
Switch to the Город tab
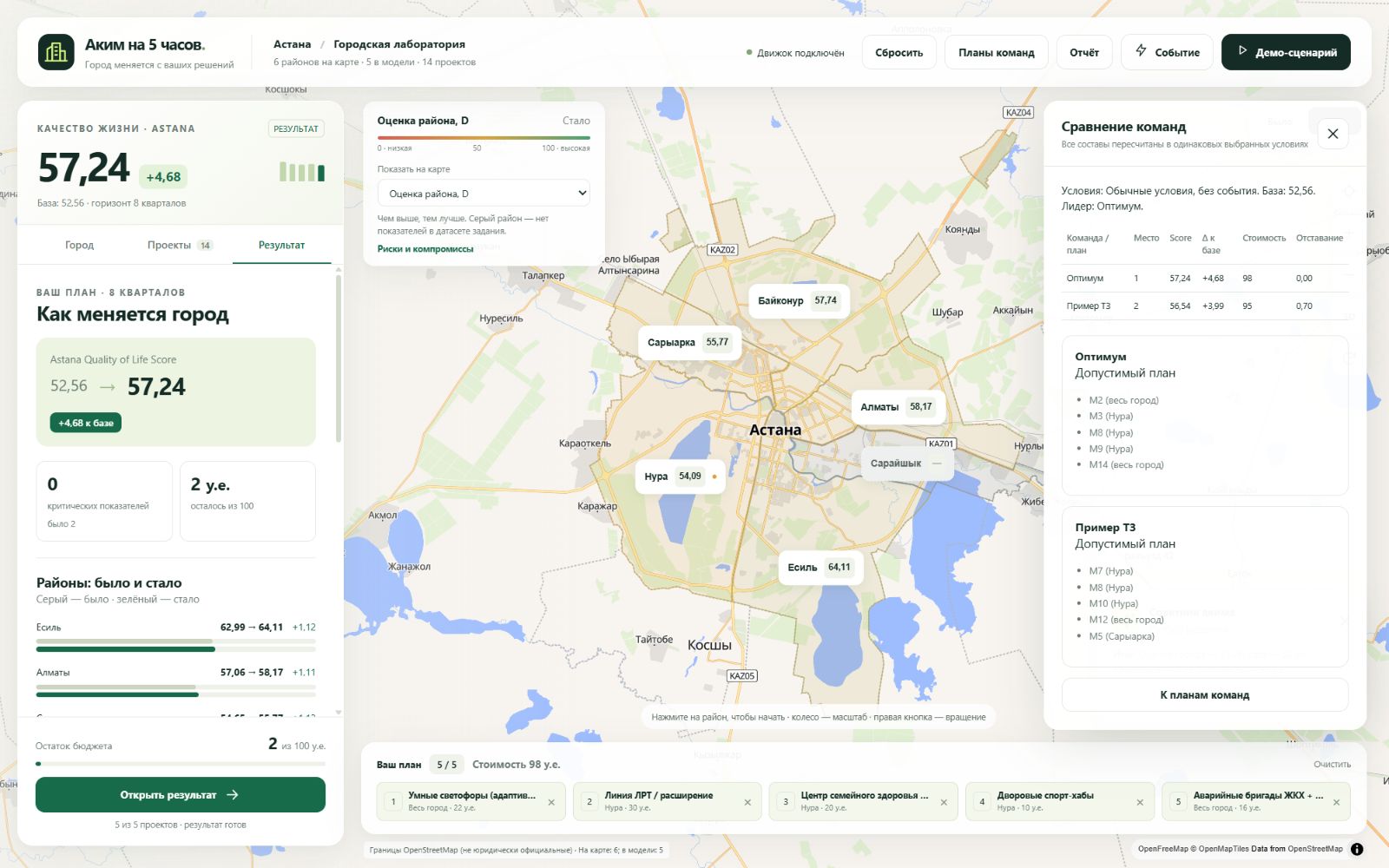pos(79,245)
